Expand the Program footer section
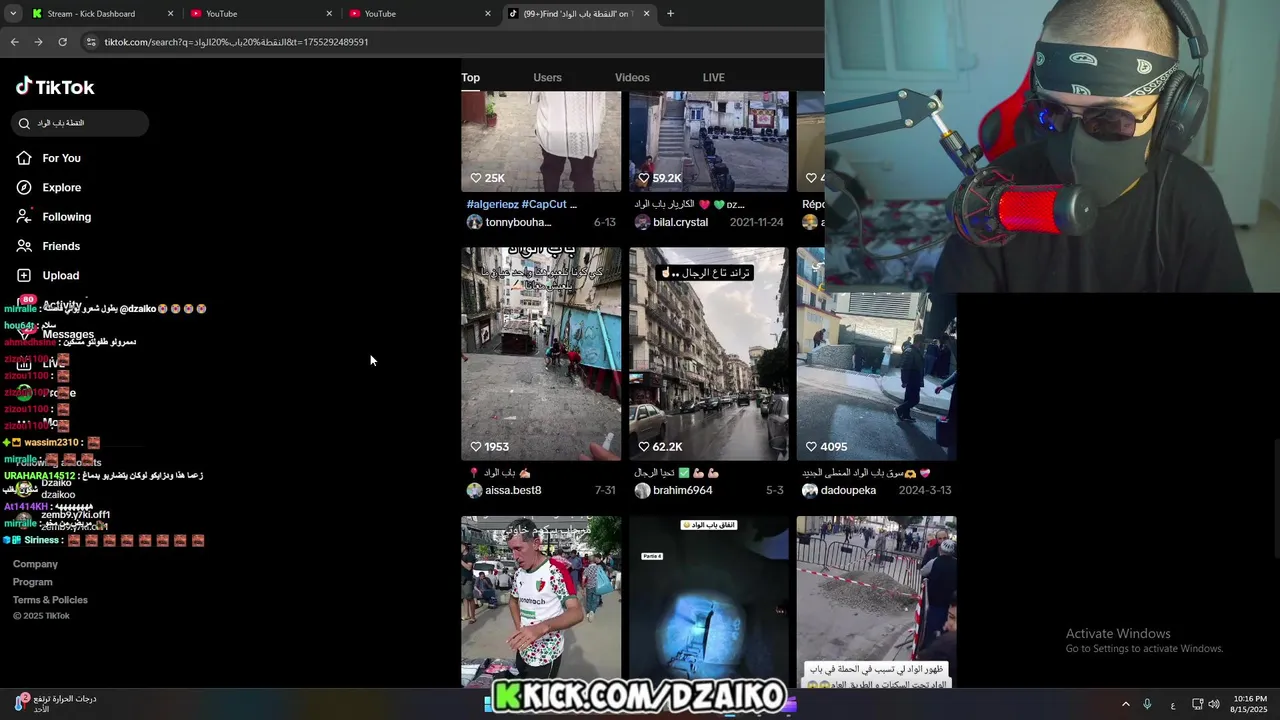Screen dimensions: 1280x720 pyautogui.click(x=32, y=582)
